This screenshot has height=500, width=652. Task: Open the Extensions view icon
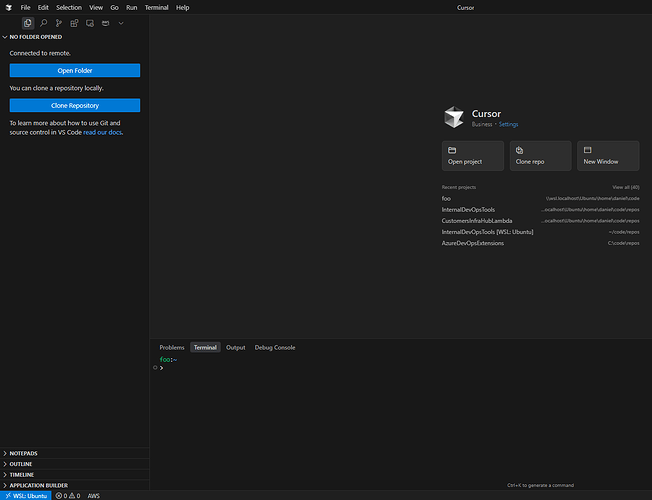(x=74, y=23)
